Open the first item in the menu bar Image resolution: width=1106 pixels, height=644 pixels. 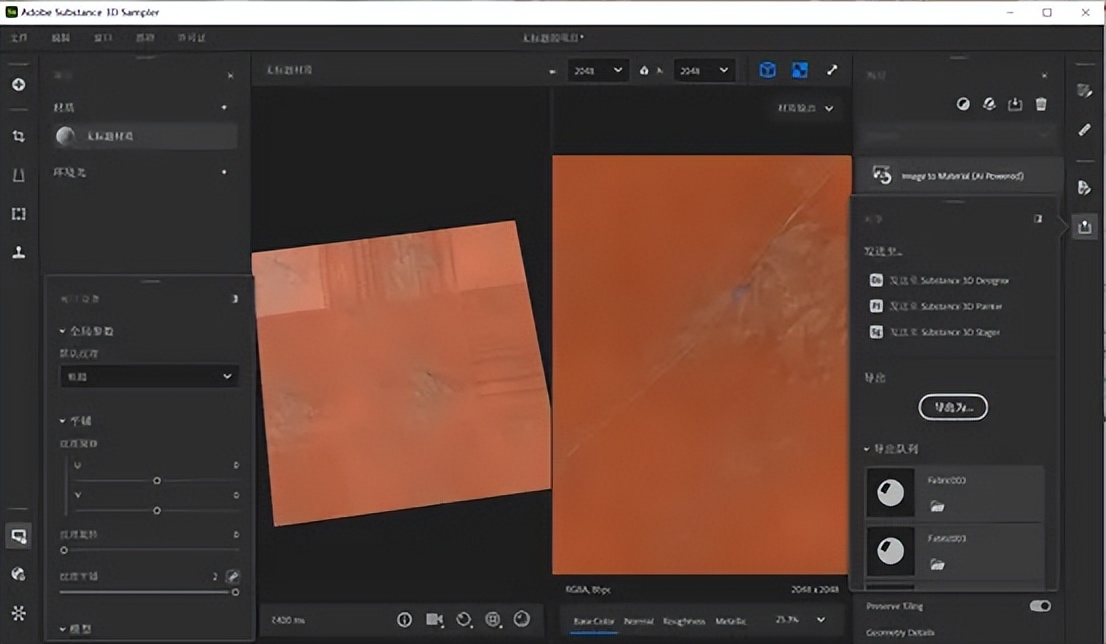tap(18, 37)
